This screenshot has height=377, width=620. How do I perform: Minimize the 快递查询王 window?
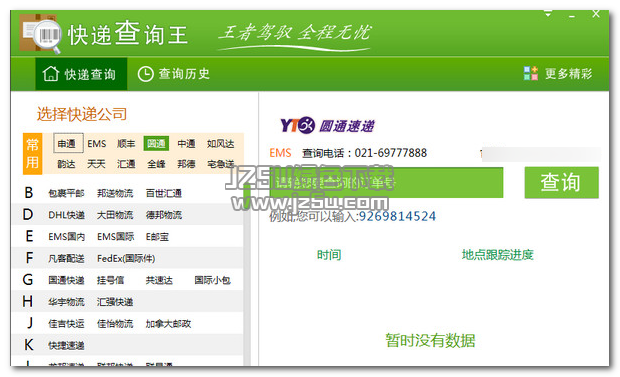(572, 16)
